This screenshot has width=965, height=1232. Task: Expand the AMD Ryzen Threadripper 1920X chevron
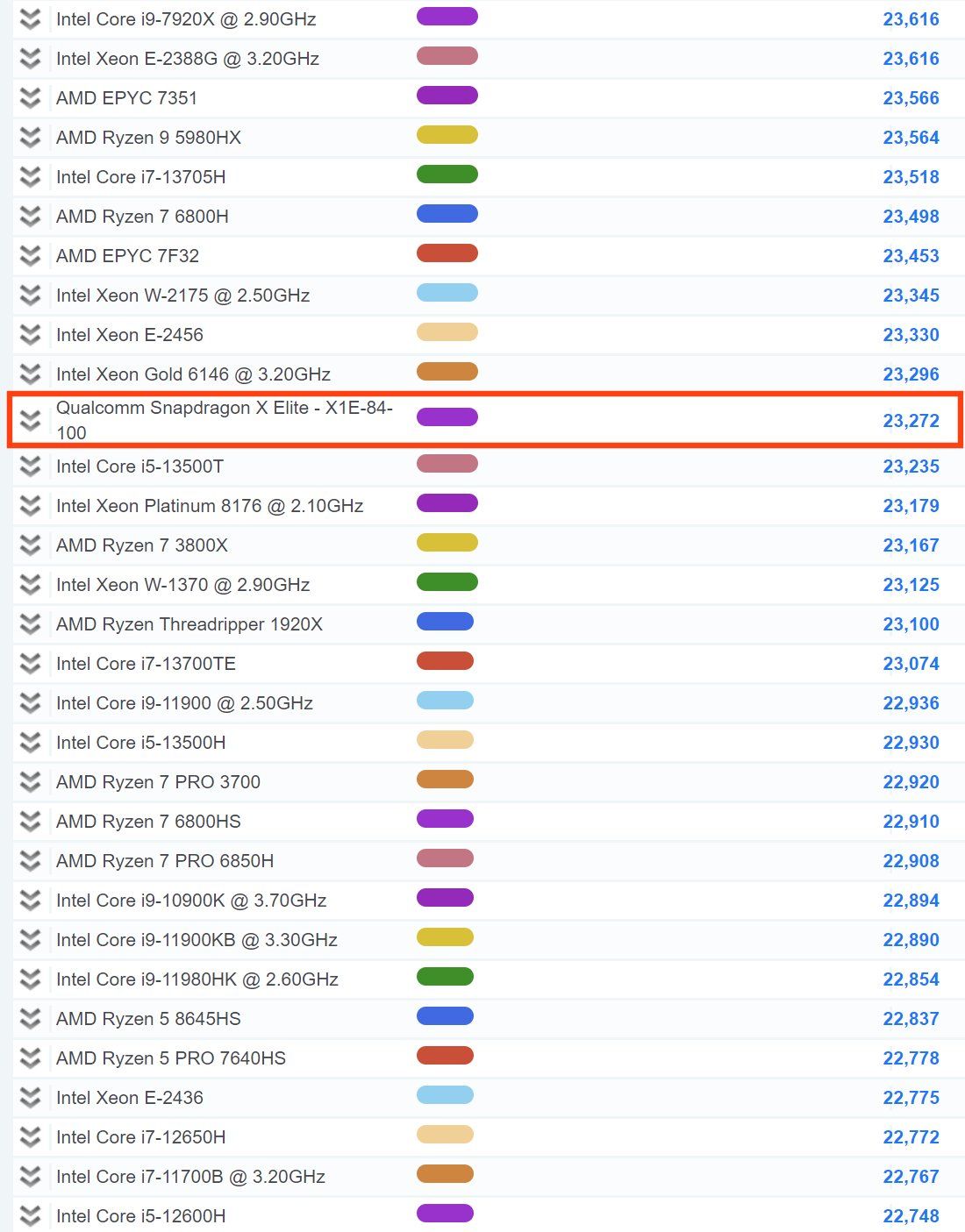[x=31, y=624]
